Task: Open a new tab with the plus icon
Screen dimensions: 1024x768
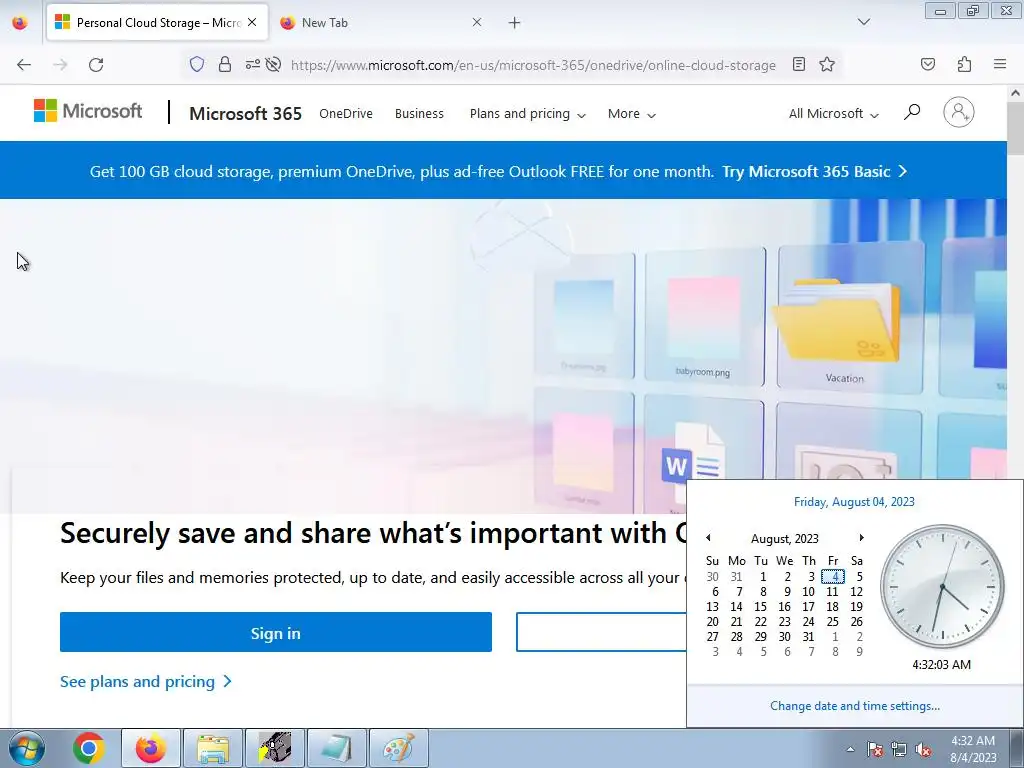Action: 515,23
